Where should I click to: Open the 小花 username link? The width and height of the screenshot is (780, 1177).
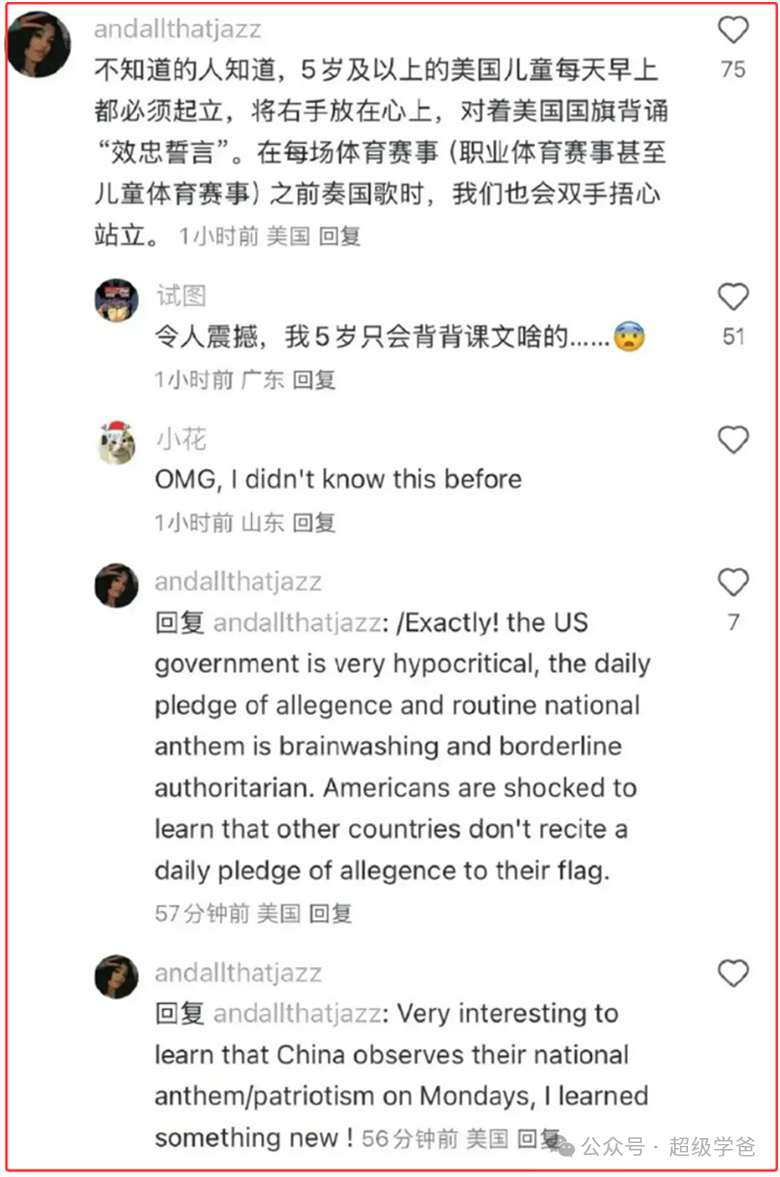click(x=181, y=438)
